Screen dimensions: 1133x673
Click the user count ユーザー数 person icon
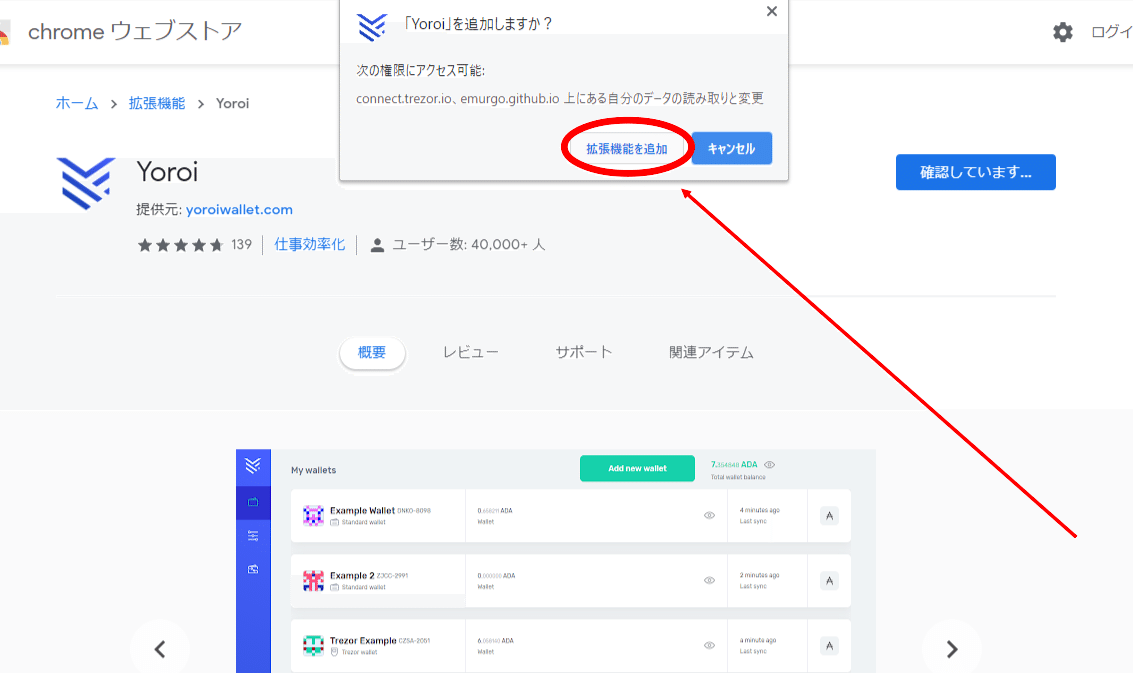pyautogui.click(x=377, y=245)
